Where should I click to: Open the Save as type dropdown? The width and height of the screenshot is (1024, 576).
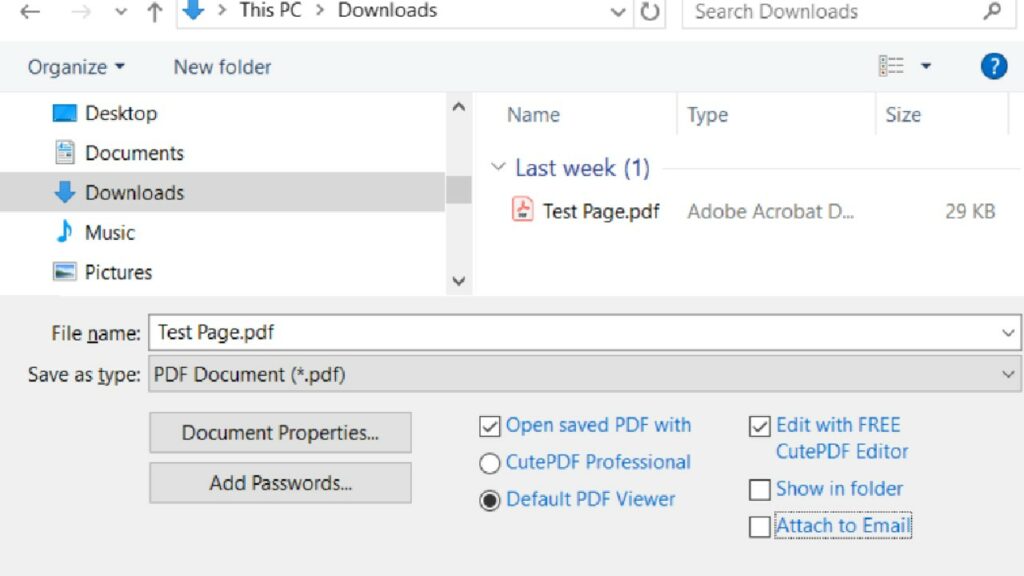pos(1008,374)
